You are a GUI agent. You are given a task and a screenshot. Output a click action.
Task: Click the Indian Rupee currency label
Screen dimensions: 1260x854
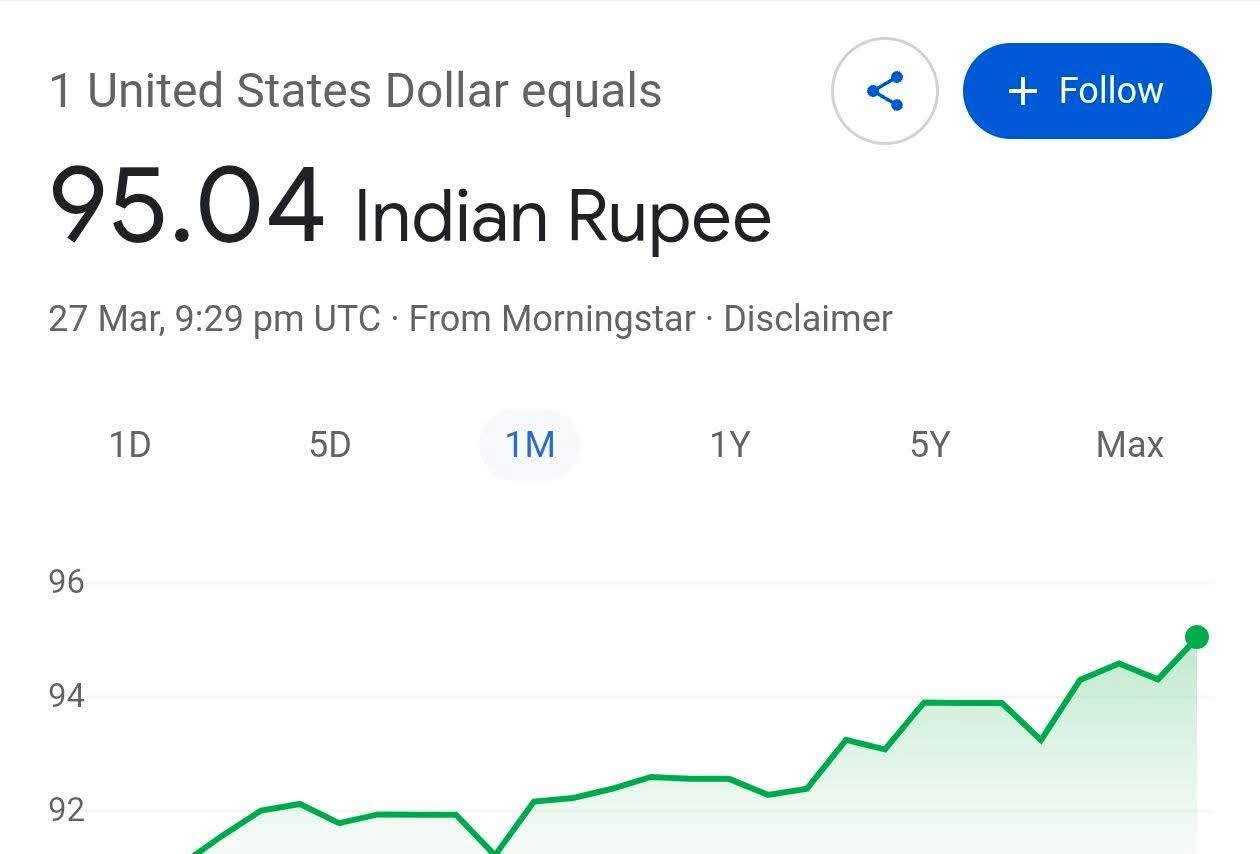(x=562, y=217)
